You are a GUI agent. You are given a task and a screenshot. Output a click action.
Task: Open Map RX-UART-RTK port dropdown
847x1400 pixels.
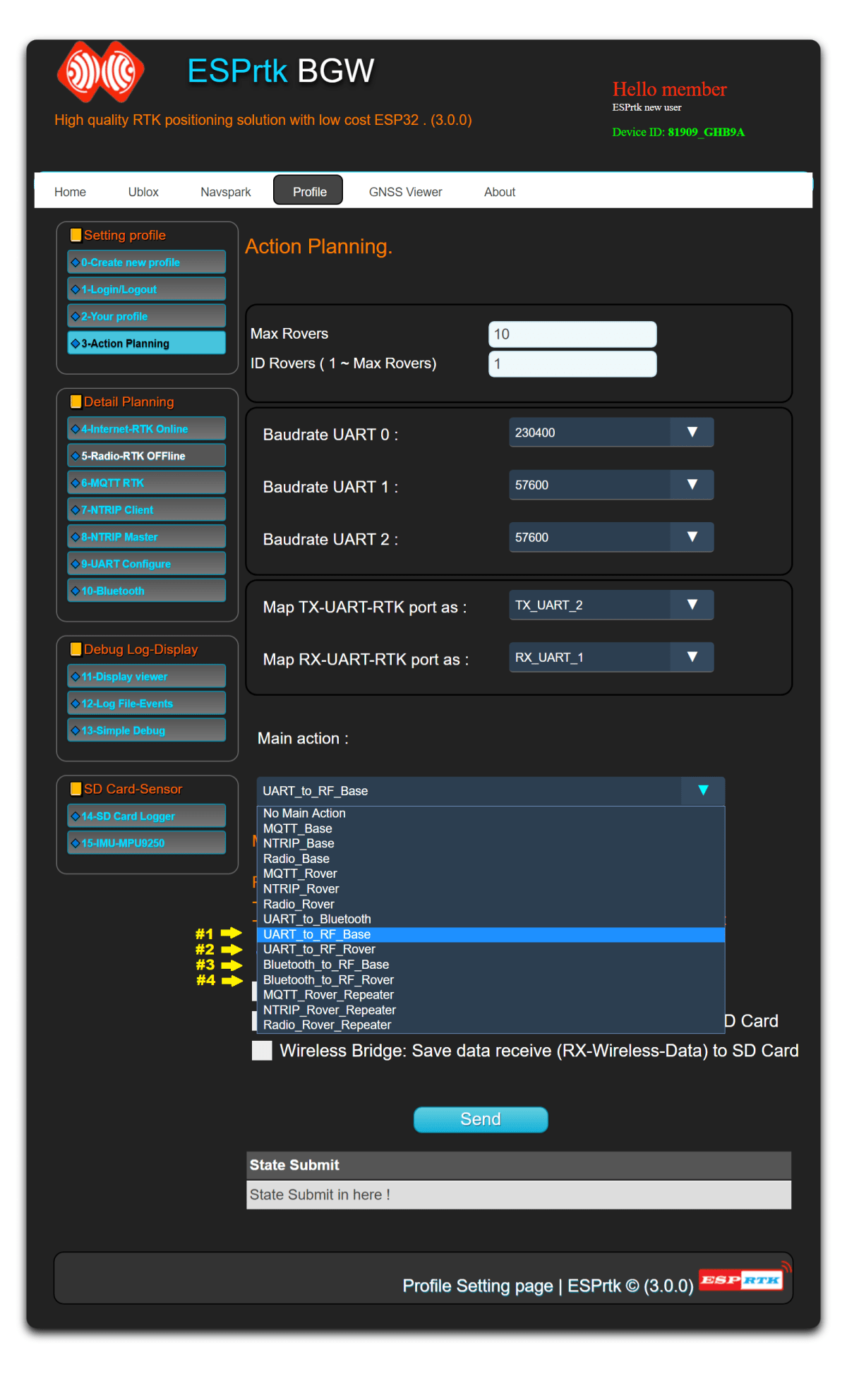(x=611, y=657)
